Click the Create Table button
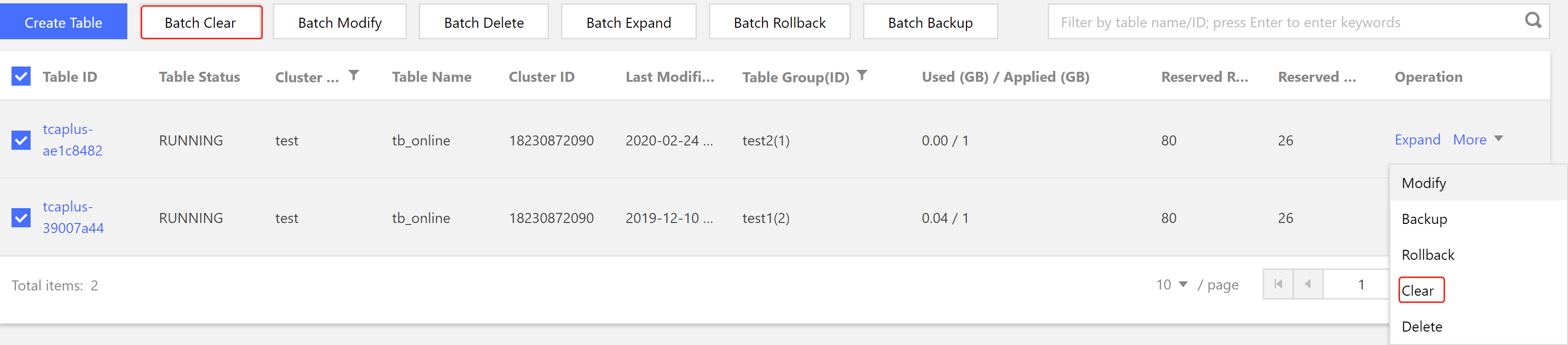Image resolution: width=1568 pixels, height=345 pixels. coord(63,22)
